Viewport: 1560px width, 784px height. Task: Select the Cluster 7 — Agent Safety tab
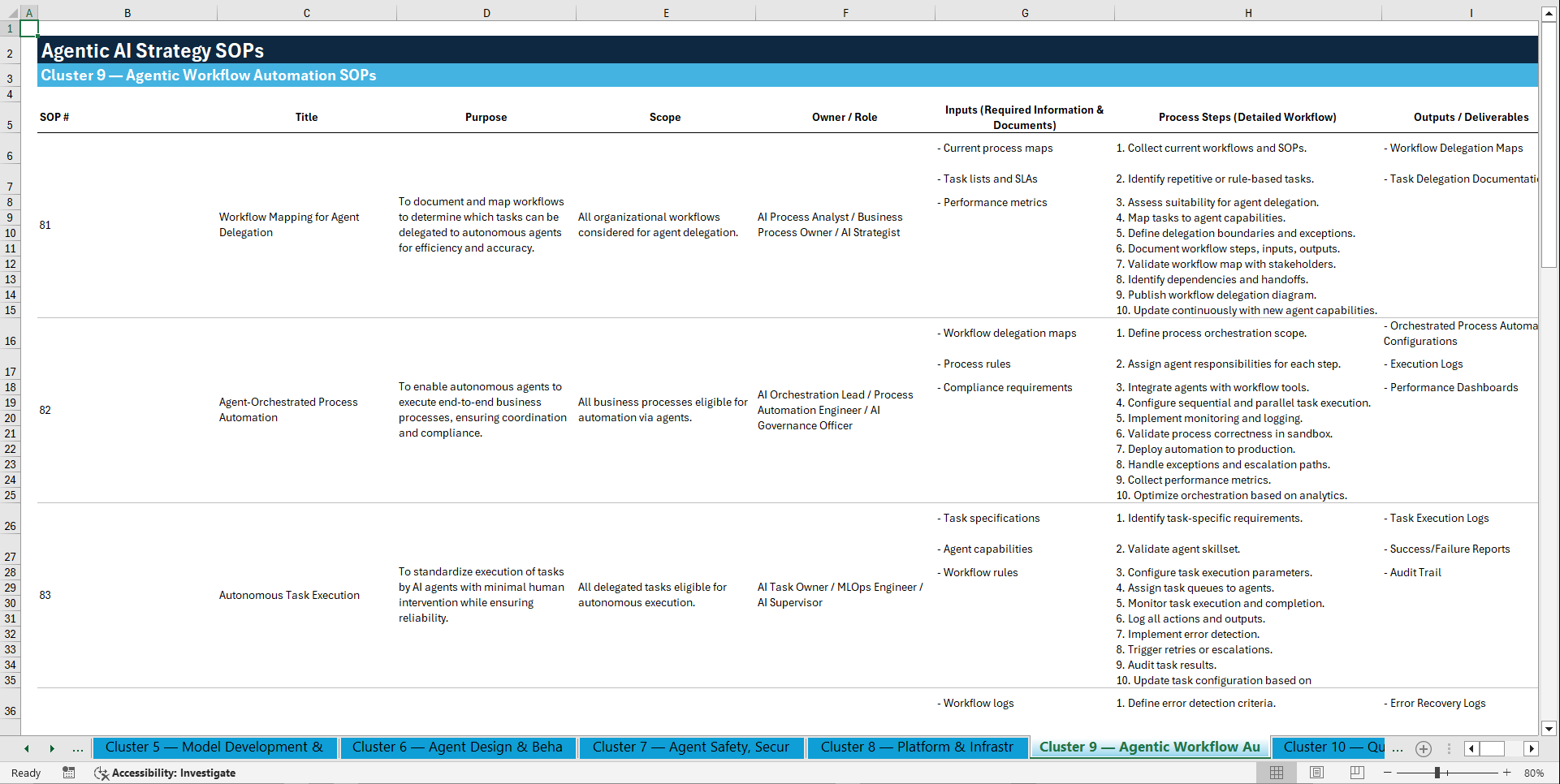click(x=691, y=747)
